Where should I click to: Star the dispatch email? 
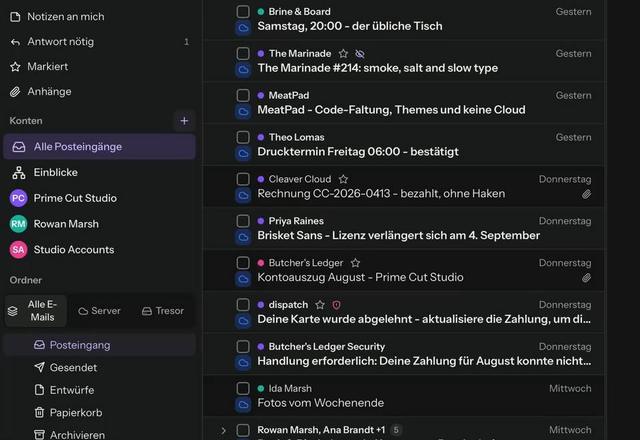coord(320,304)
